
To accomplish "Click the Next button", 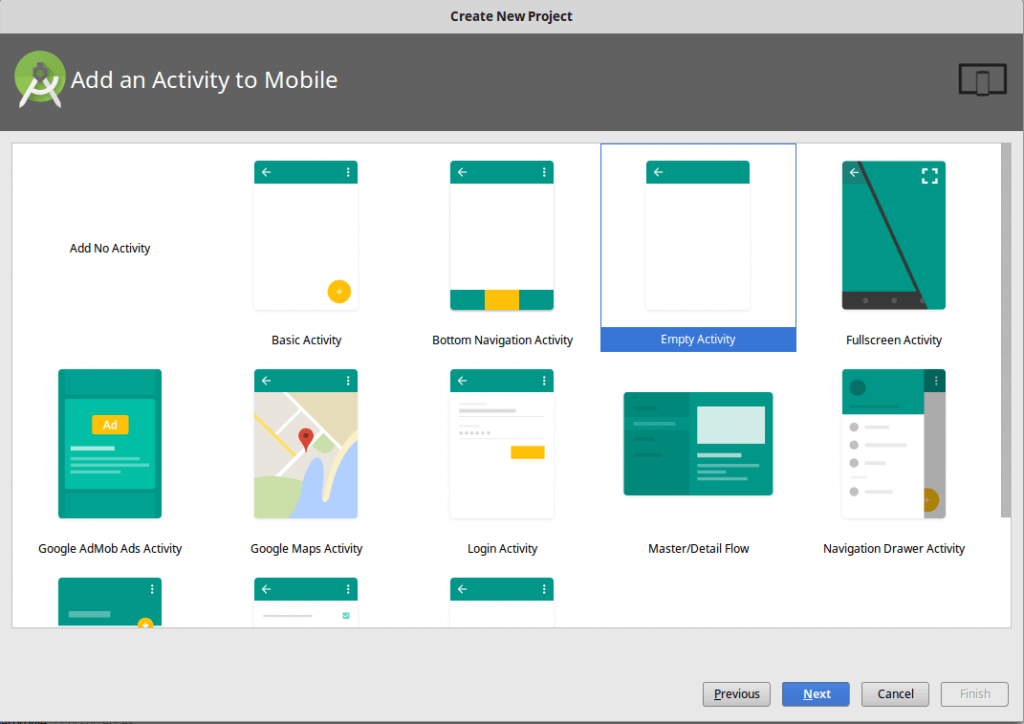I will pyautogui.click(x=815, y=694).
